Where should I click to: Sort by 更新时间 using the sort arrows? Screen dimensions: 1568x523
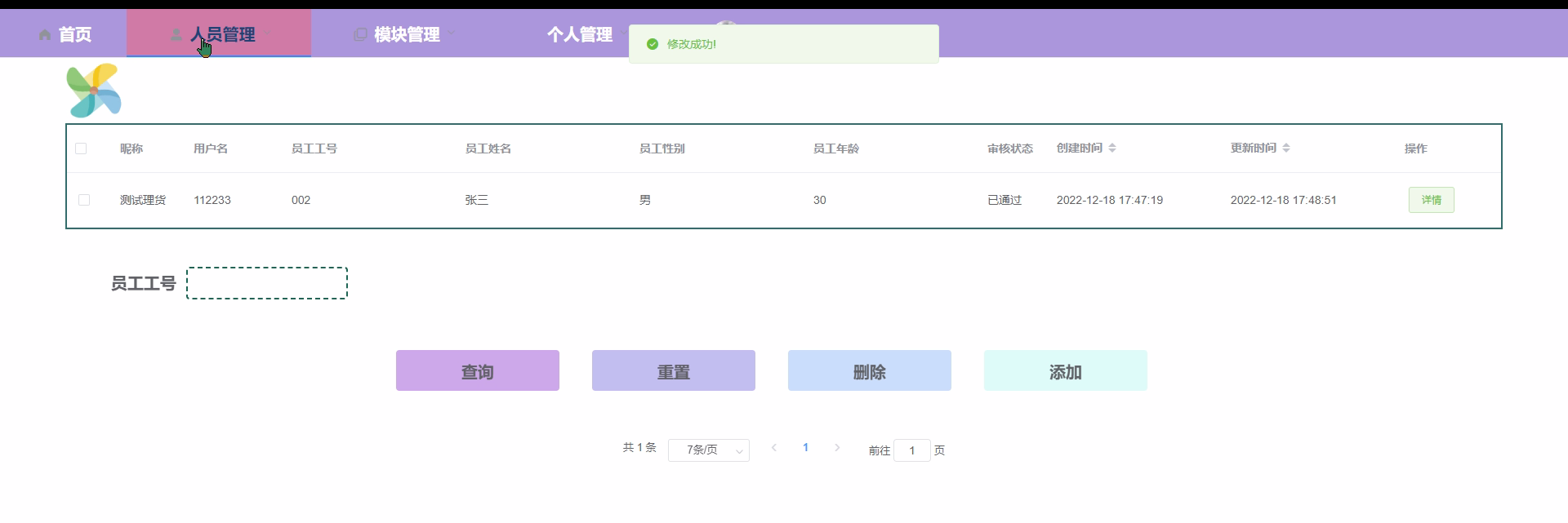pos(1286,148)
